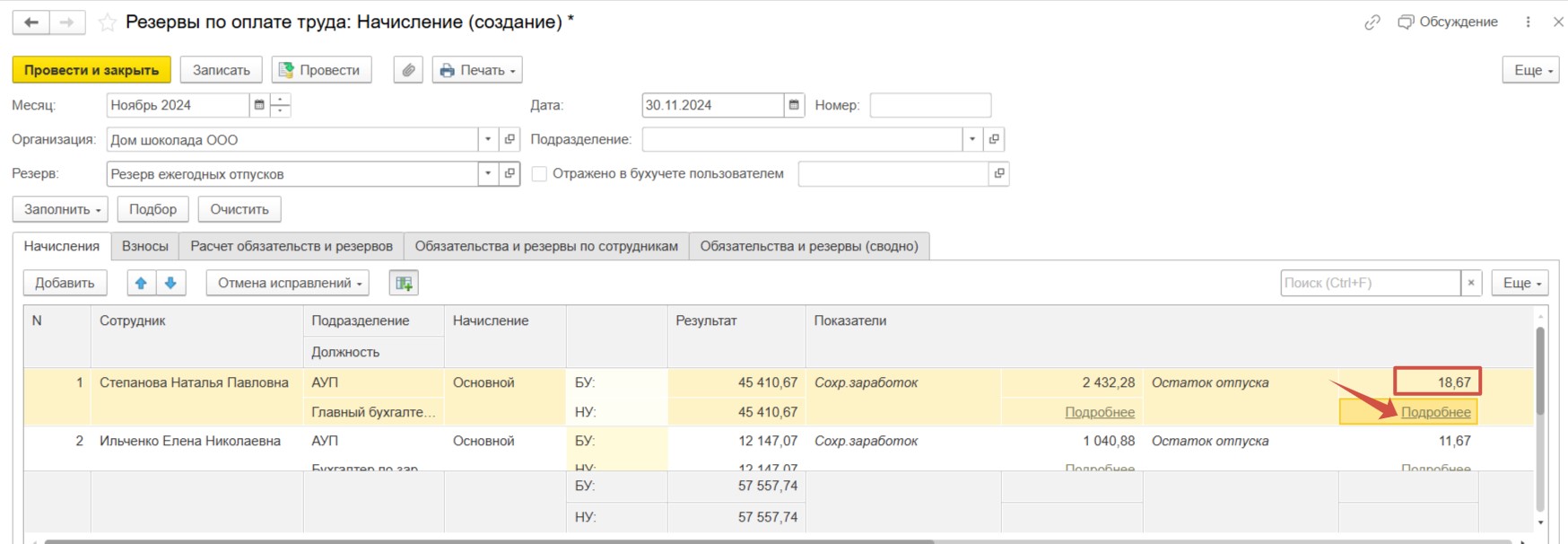The image size is (1568, 544).
Task: Switch to the Взносы tab
Action: pos(144,246)
